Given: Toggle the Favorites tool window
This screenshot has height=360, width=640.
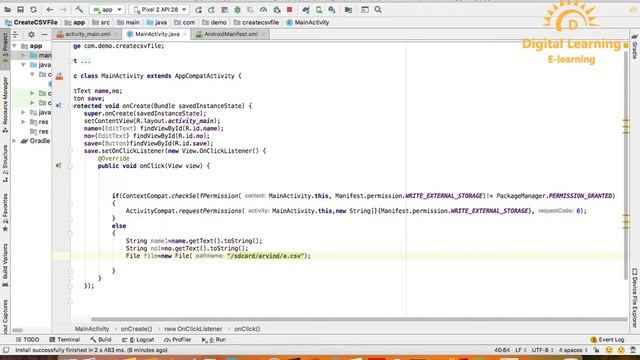Looking at the screenshot, I should tap(5, 213).
